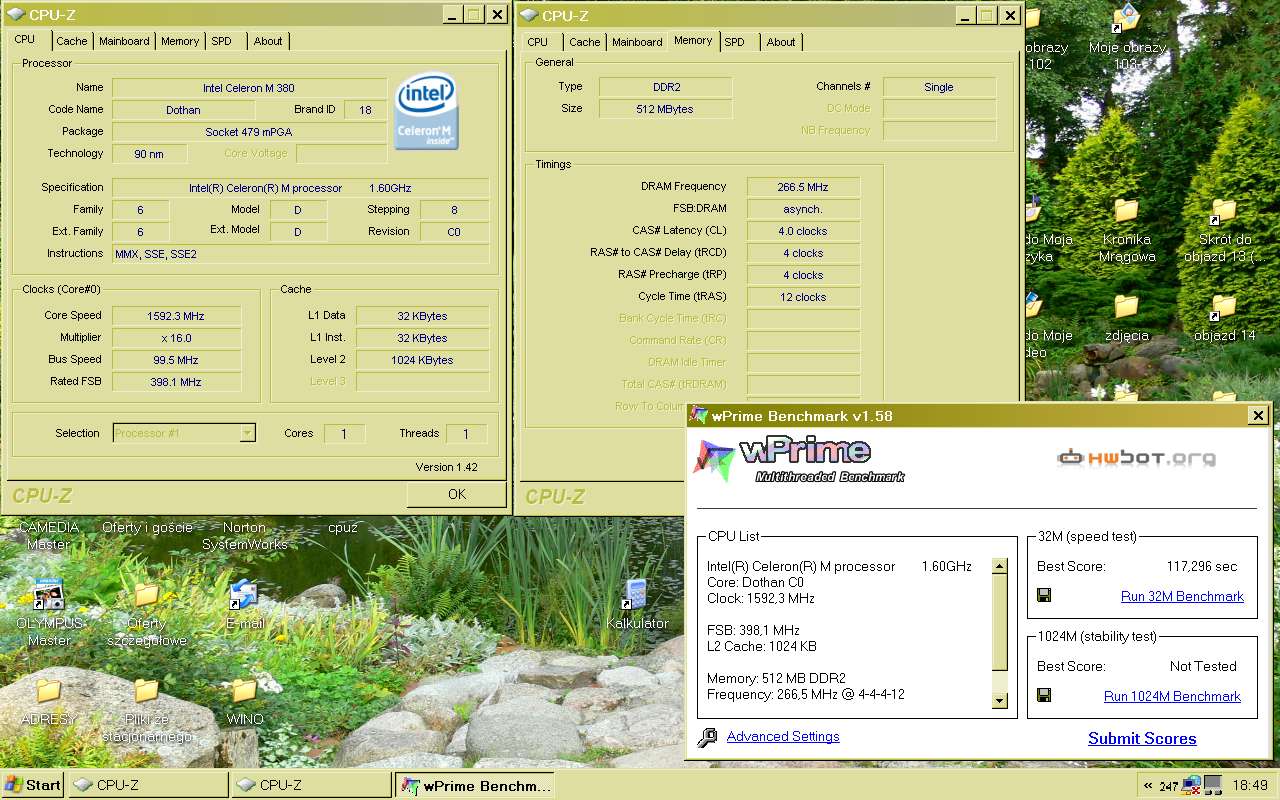This screenshot has height=800, width=1280.
Task: Save the 32M benchmark score floppy icon
Action: click(1044, 596)
